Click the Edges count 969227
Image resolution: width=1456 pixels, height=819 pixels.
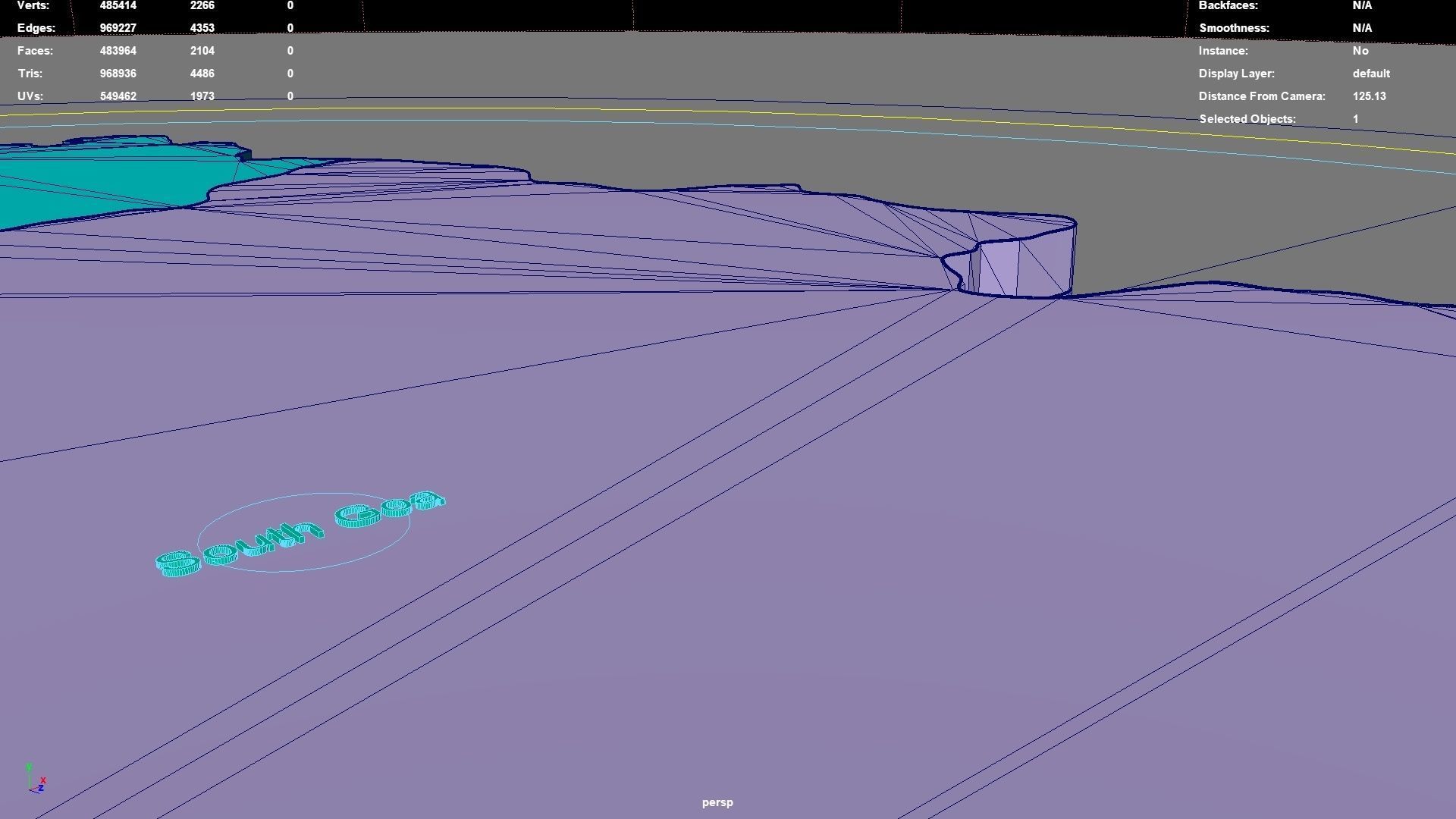(x=118, y=28)
